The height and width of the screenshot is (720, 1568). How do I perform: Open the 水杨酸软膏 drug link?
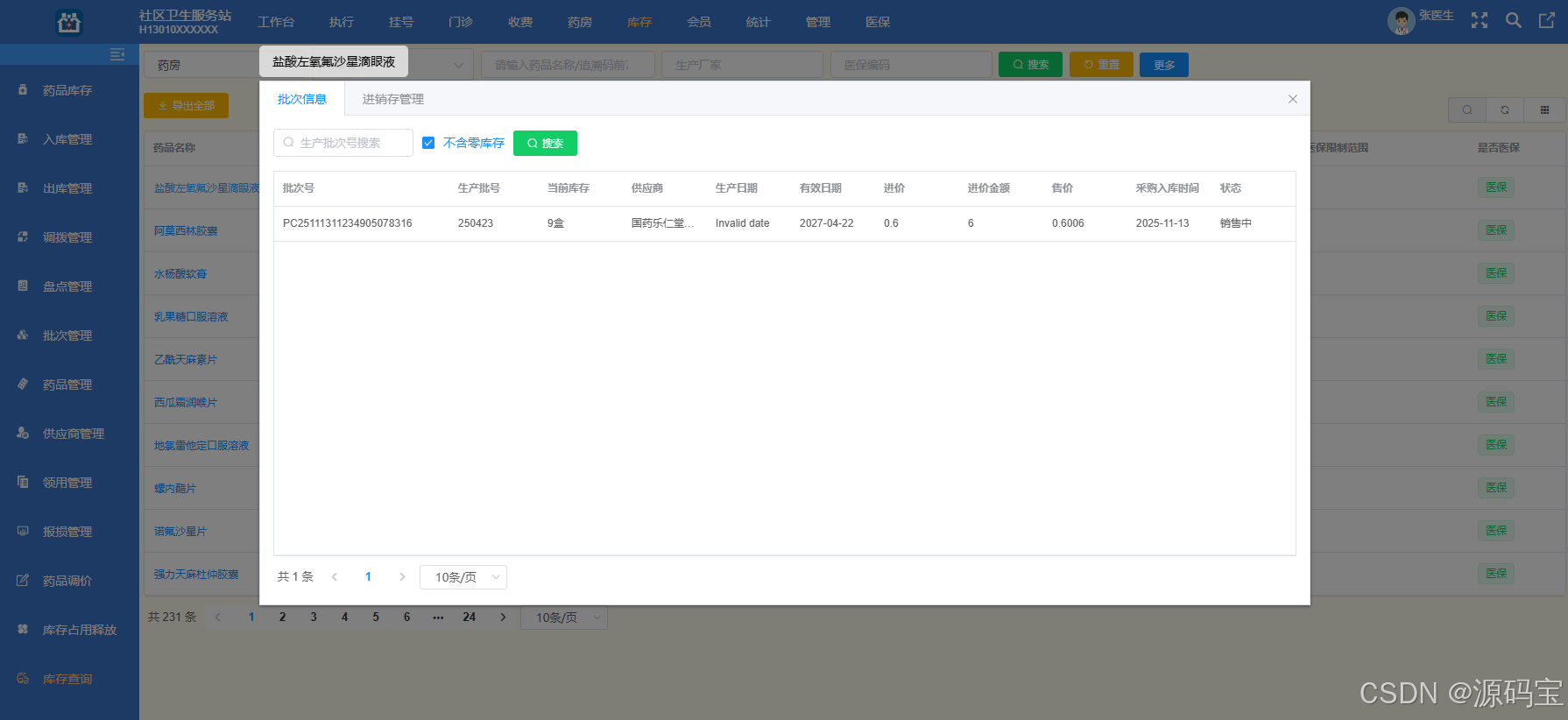point(180,274)
